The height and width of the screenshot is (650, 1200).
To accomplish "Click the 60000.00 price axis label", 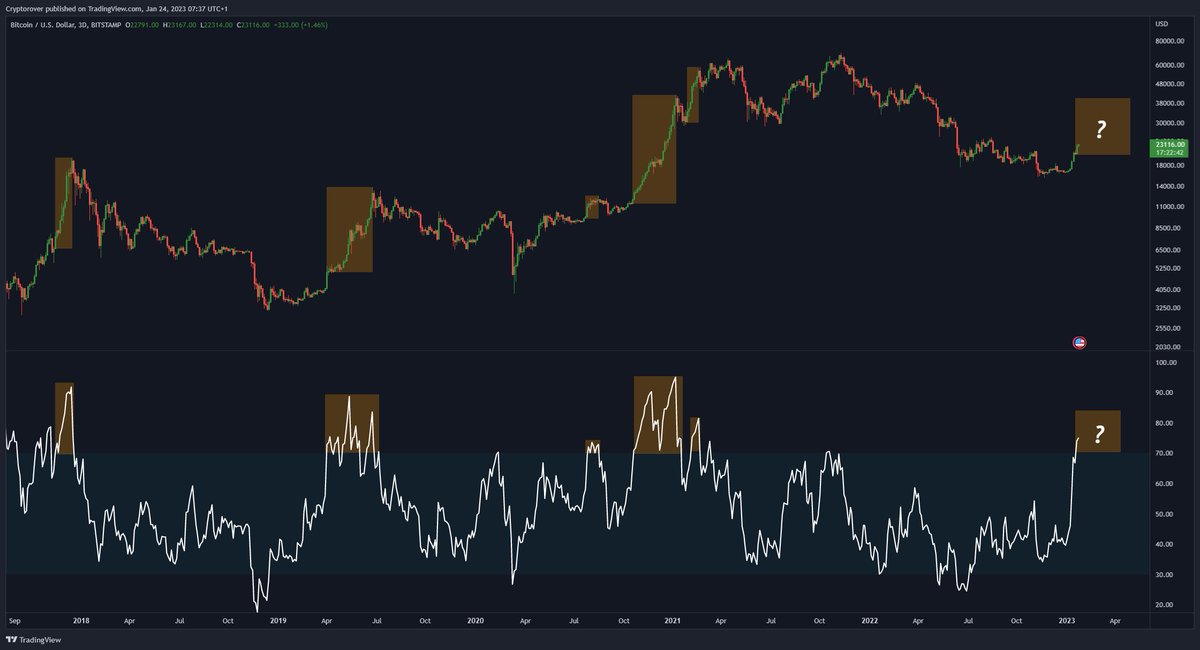I will coord(1169,65).
